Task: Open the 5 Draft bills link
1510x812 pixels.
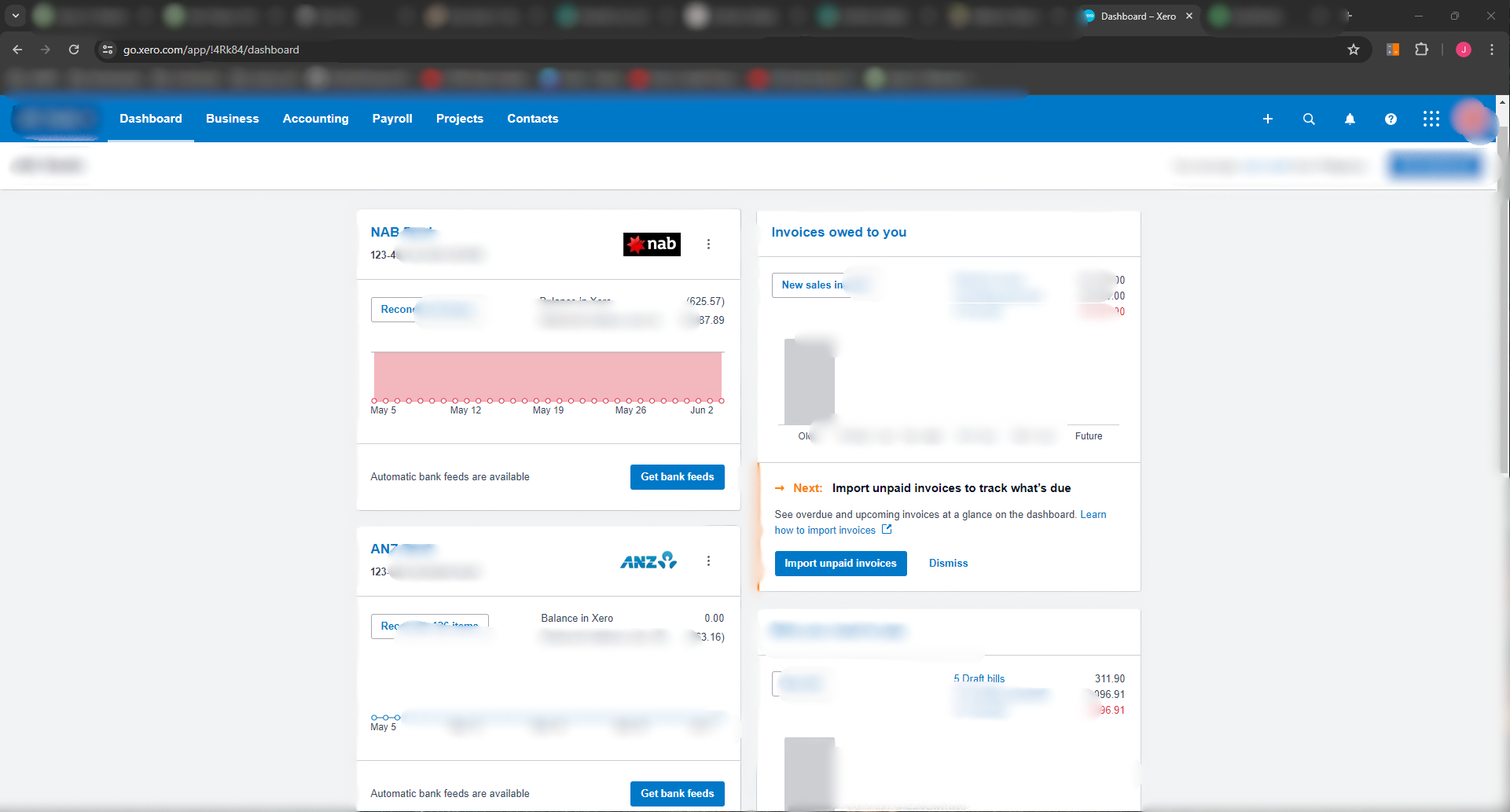Action: (x=979, y=678)
